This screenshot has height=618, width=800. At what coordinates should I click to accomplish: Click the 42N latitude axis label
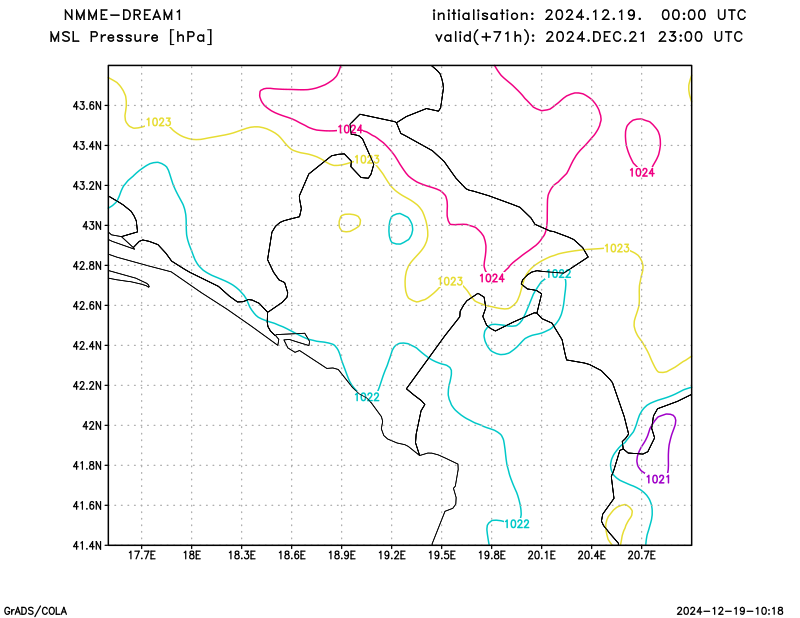(92, 425)
